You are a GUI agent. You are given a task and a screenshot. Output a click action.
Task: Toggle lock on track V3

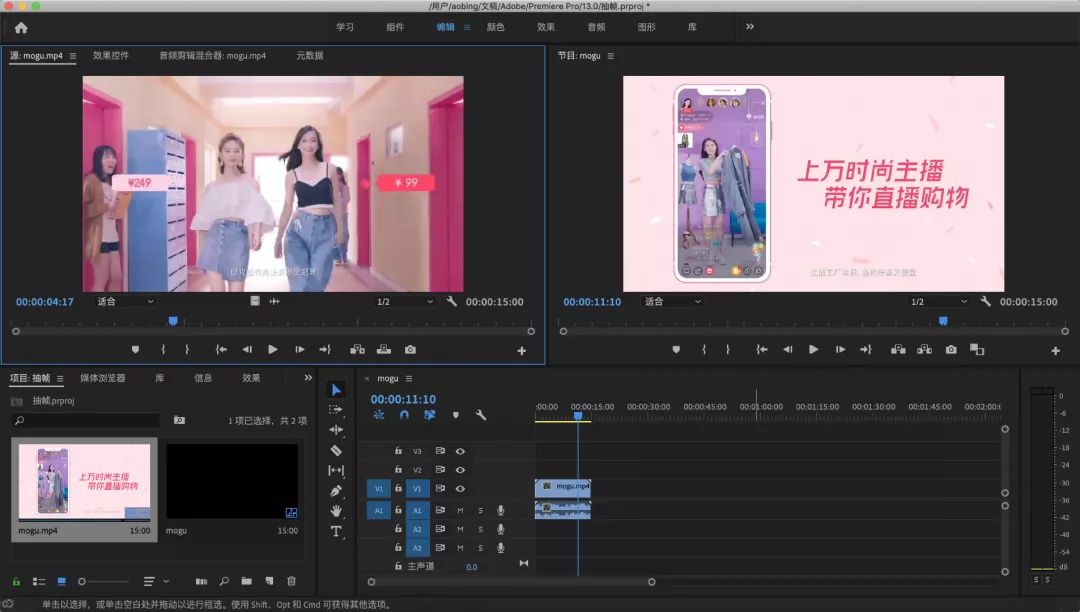(x=398, y=451)
